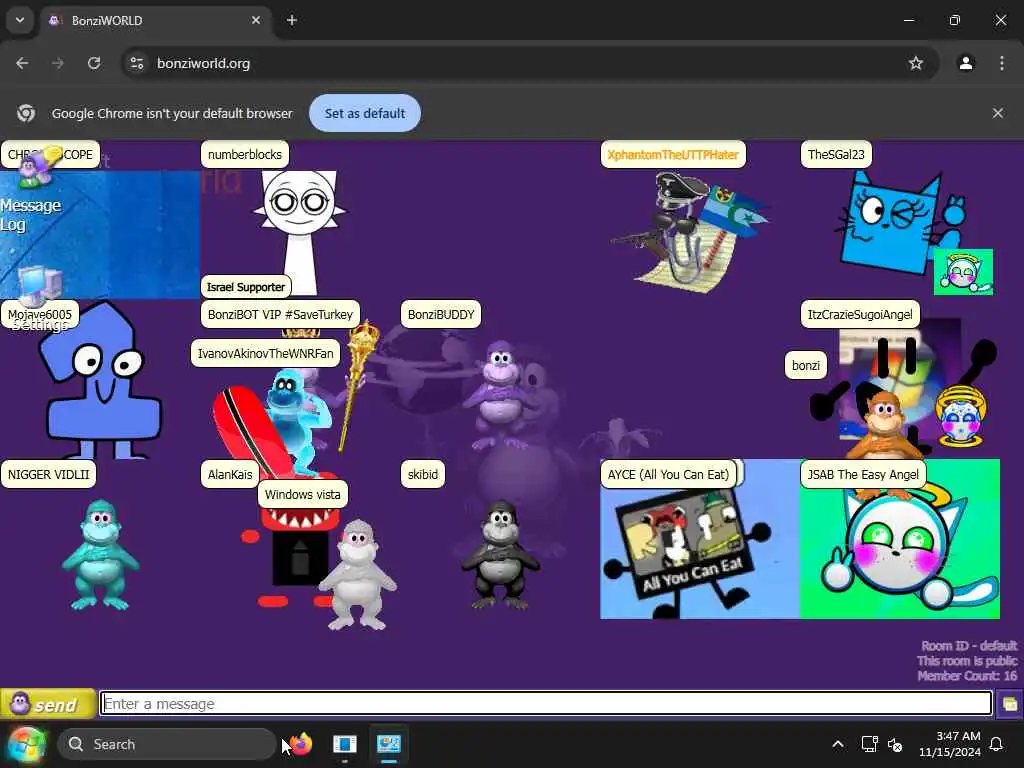The width and height of the screenshot is (1024, 768).
Task: Click the yellow icon right of message box
Action: [1010, 704]
